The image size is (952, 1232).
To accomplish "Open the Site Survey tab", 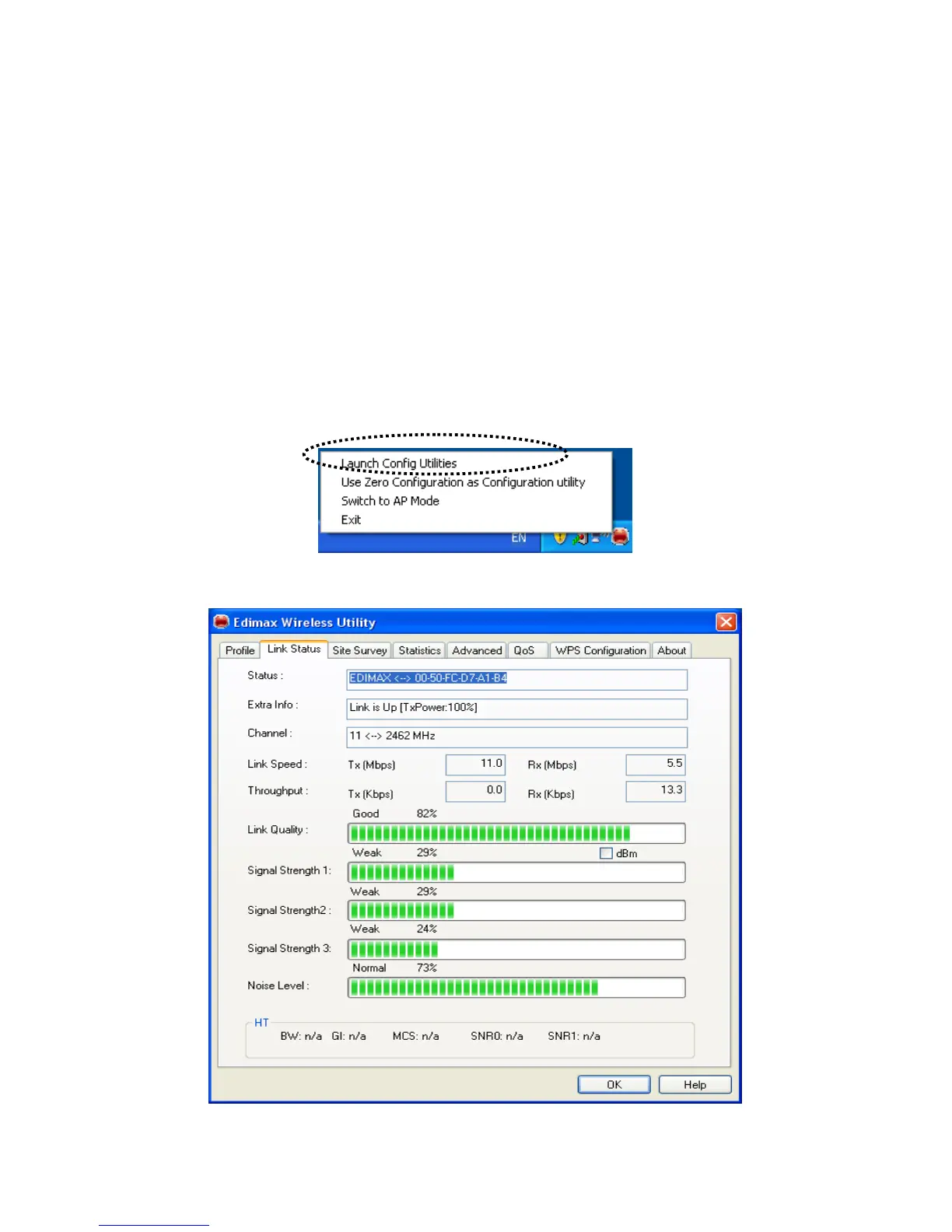I will coord(359,650).
